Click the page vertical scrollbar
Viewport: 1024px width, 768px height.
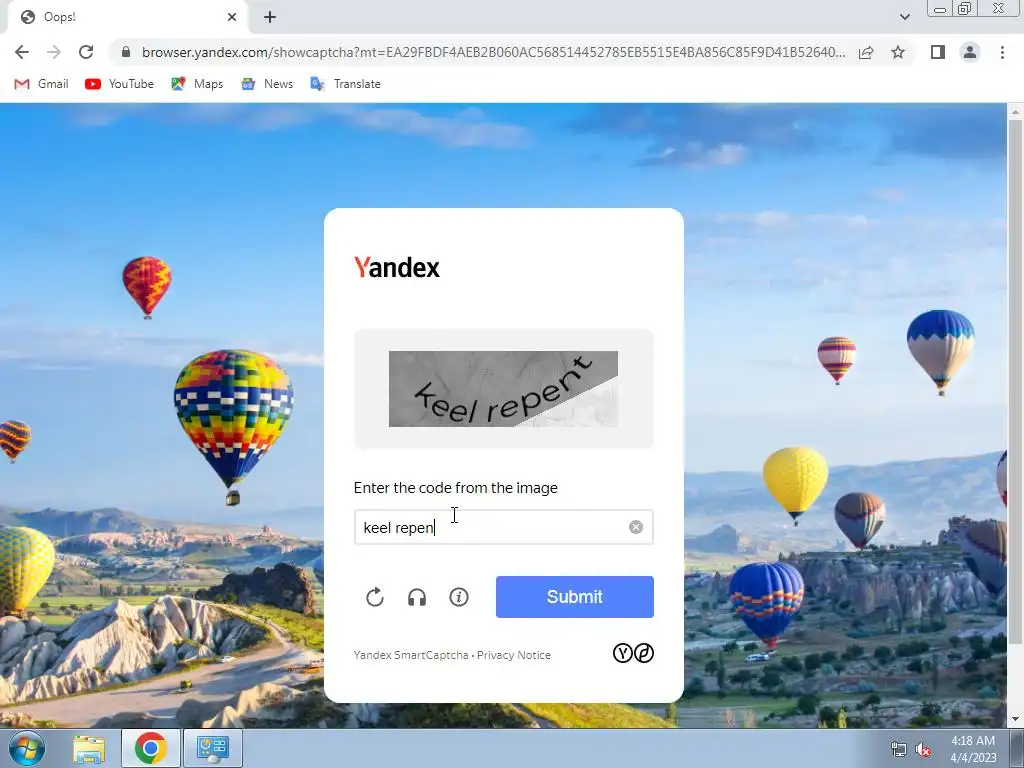[1015, 379]
